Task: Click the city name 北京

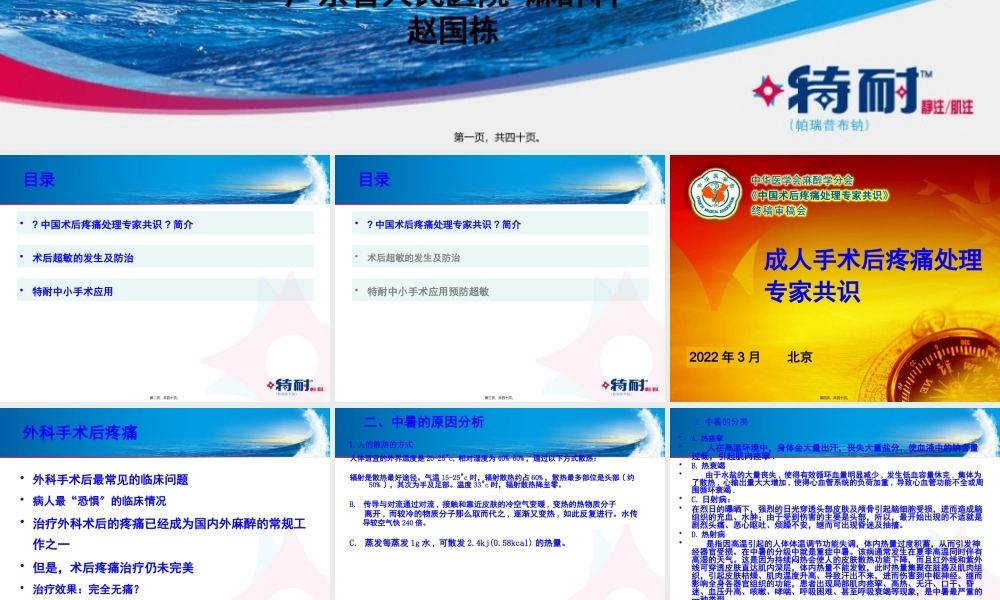Action: tap(800, 357)
